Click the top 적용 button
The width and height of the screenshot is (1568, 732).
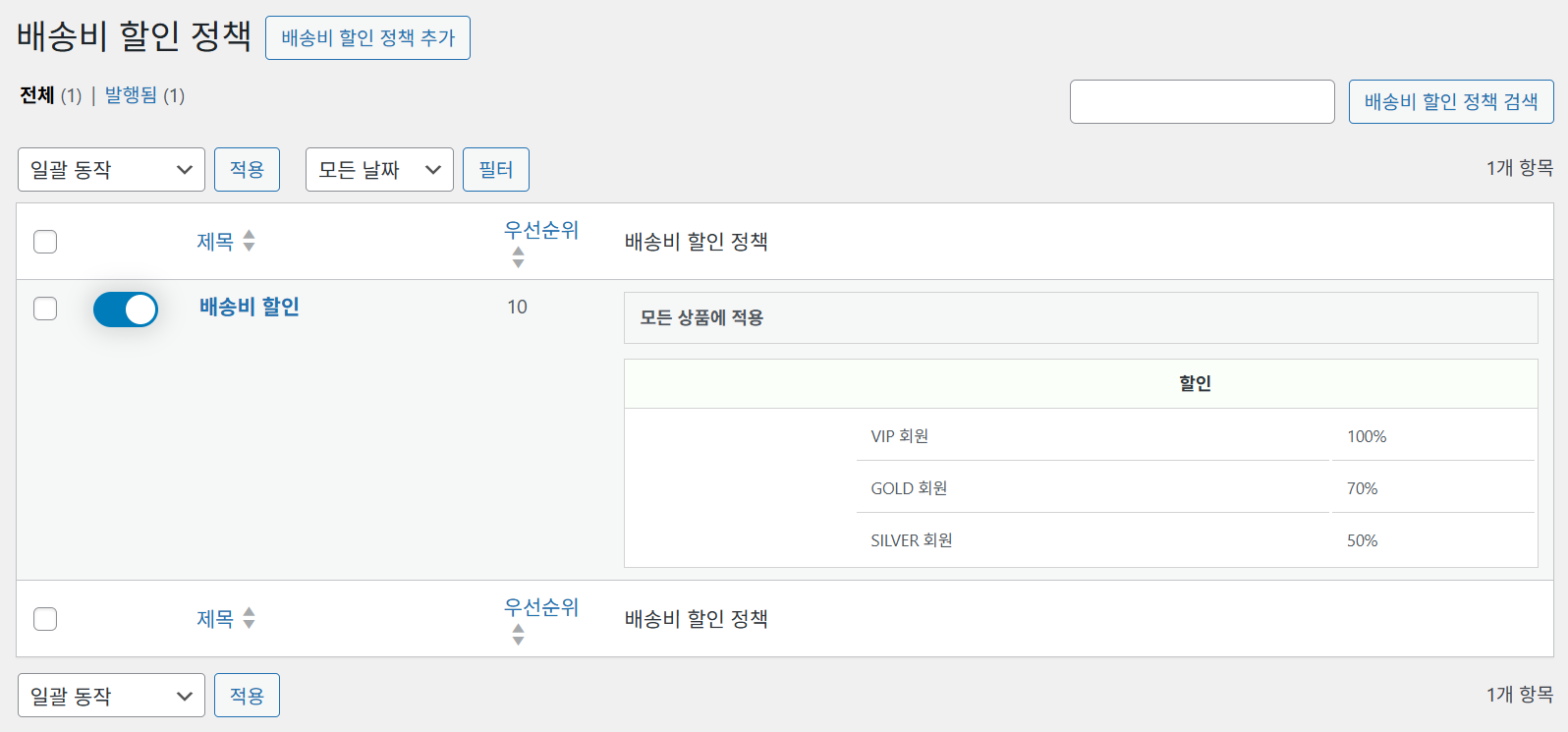(x=247, y=170)
